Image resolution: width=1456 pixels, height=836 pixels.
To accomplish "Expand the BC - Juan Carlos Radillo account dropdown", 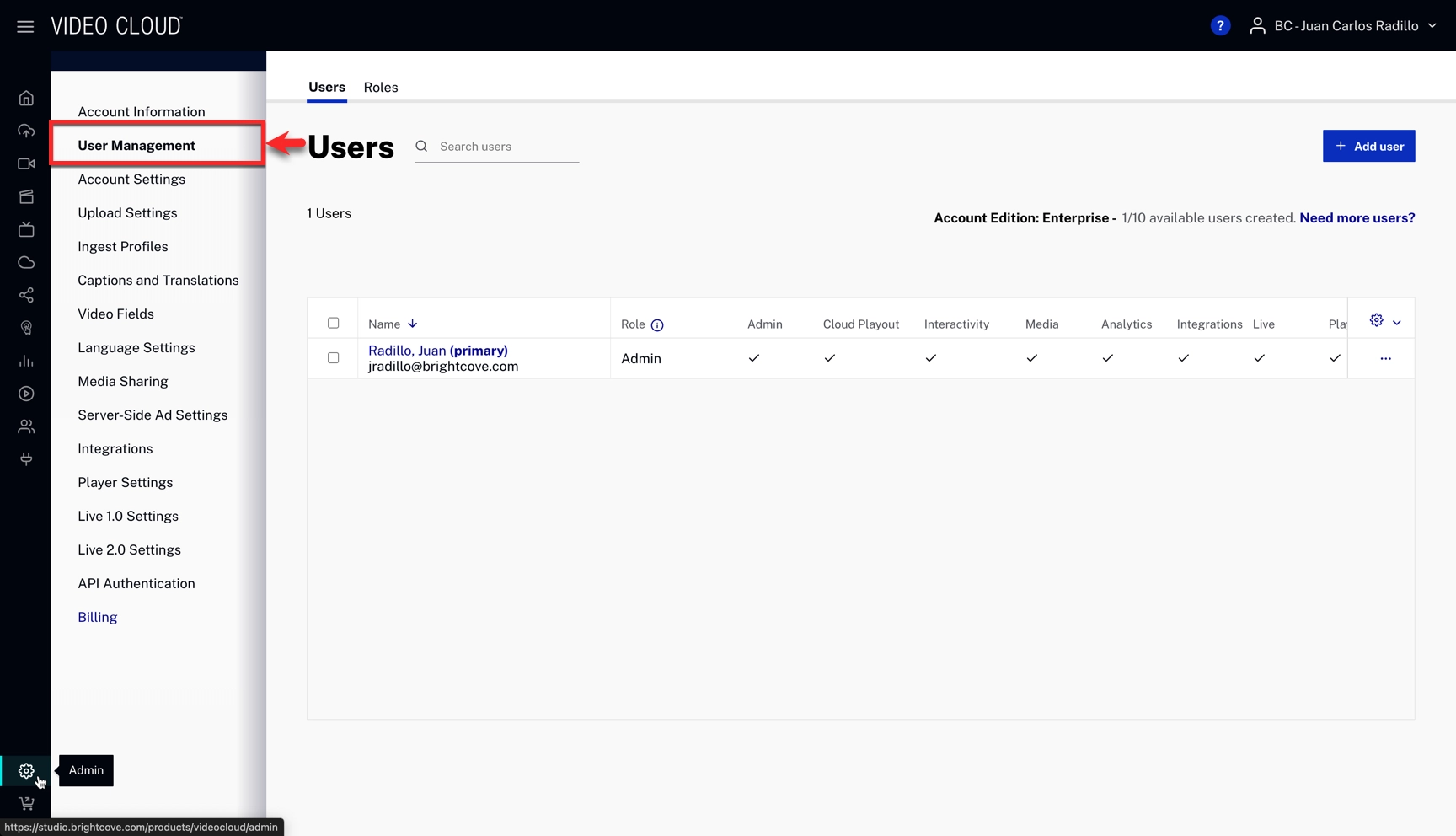I will point(1345,26).
